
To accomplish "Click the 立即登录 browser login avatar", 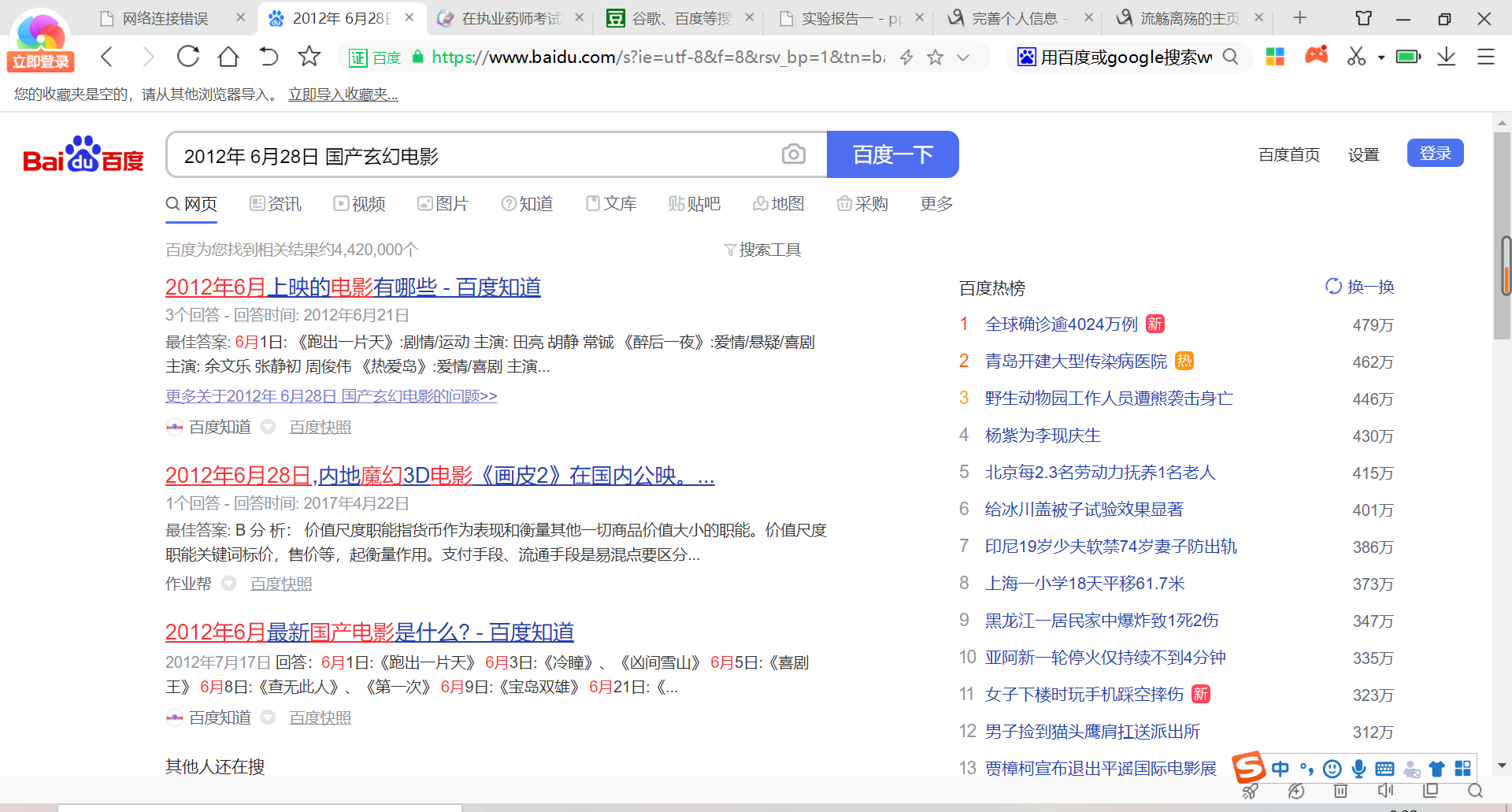I will tap(41, 41).
